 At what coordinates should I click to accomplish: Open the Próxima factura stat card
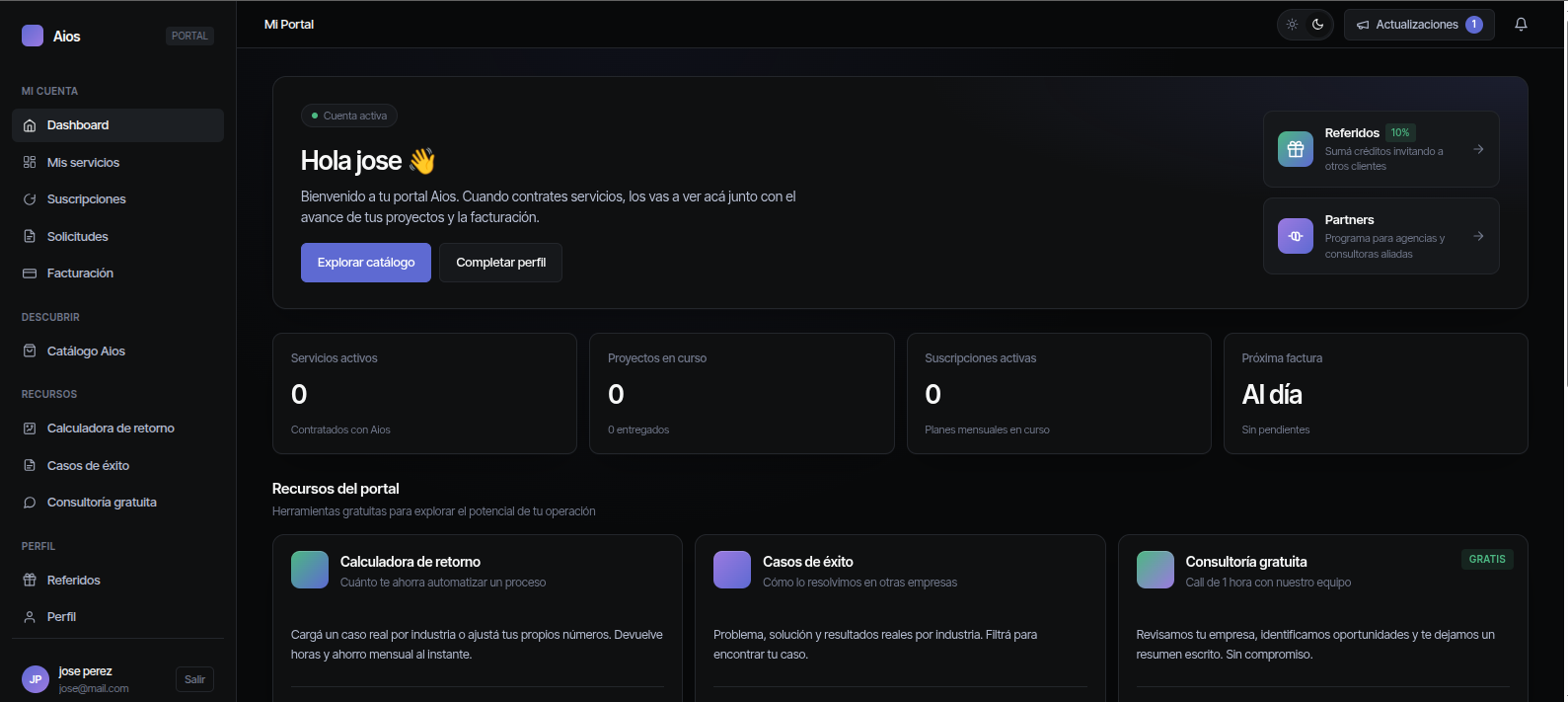pyautogui.click(x=1376, y=394)
